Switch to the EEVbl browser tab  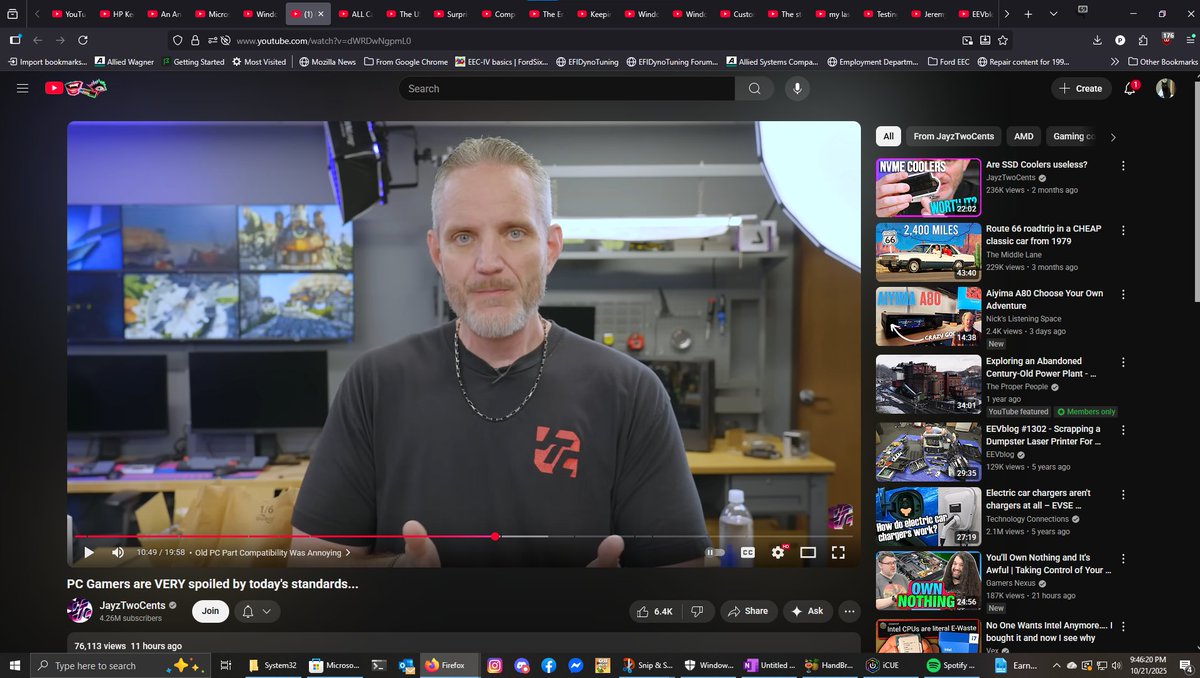coord(975,14)
